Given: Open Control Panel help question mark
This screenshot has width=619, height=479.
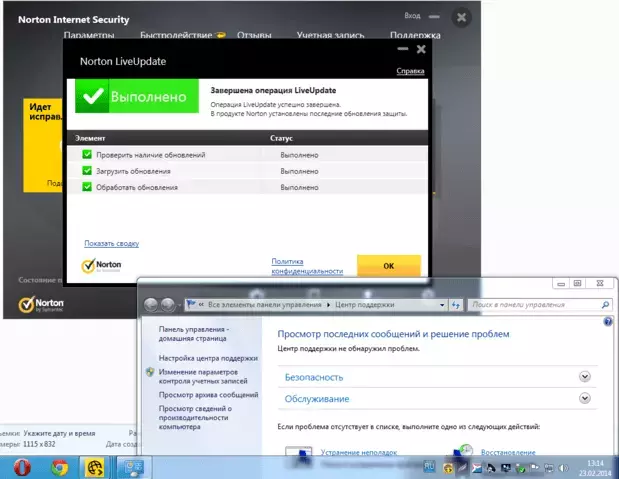Looking at the screenshot, I should click(608, 322).
